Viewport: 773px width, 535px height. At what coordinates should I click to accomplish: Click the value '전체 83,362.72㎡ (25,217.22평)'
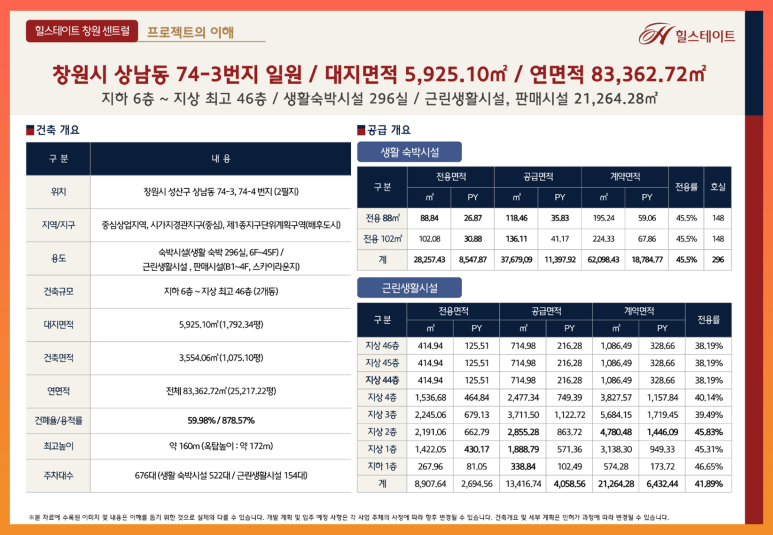[x=220, y=391]
